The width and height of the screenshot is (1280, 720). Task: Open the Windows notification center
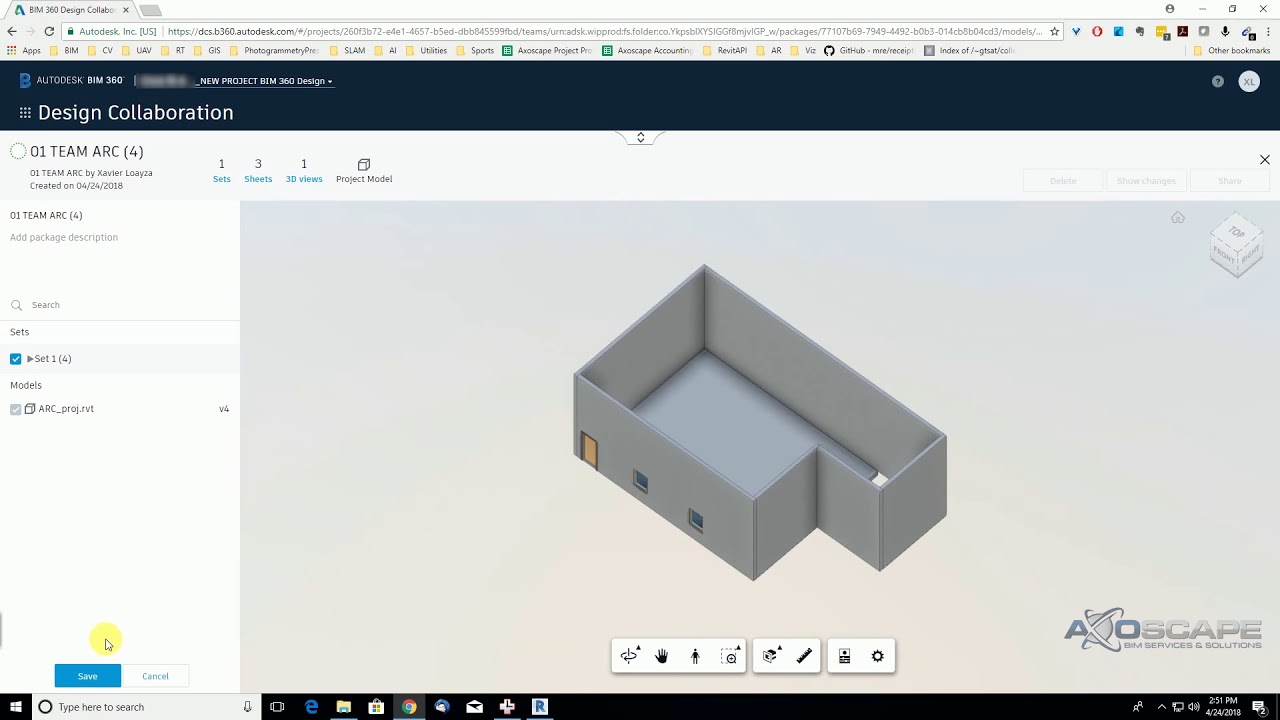tap(1259, 707)
